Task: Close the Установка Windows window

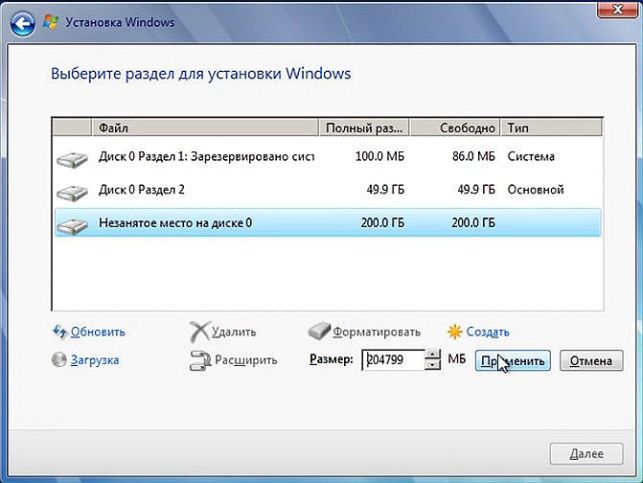Action: [x=618, y=8]
